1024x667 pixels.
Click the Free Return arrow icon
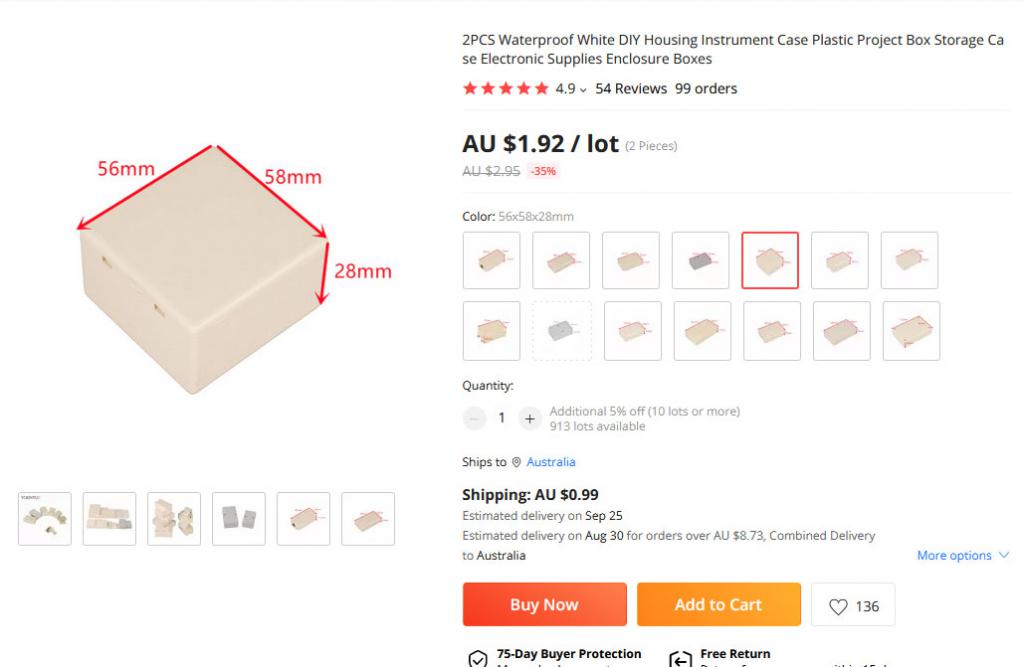680,659
